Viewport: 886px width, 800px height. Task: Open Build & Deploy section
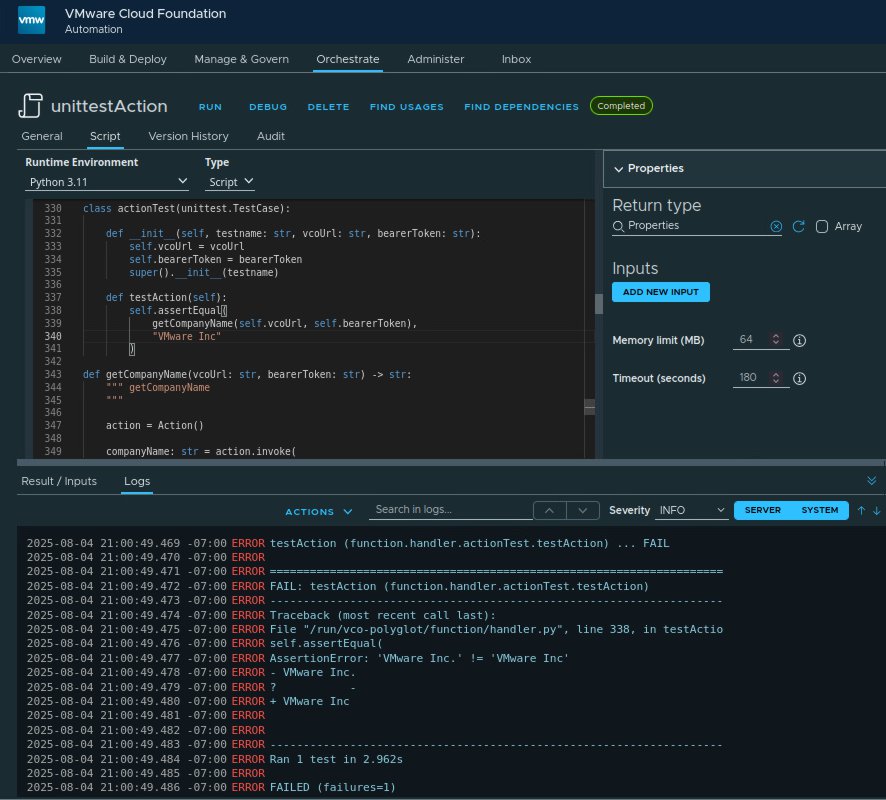coord(128,59)
